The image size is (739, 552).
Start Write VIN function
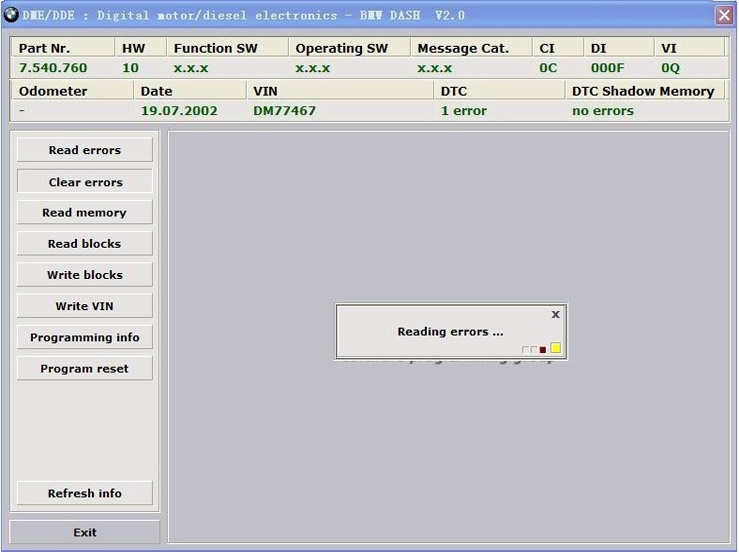[85, 306]
